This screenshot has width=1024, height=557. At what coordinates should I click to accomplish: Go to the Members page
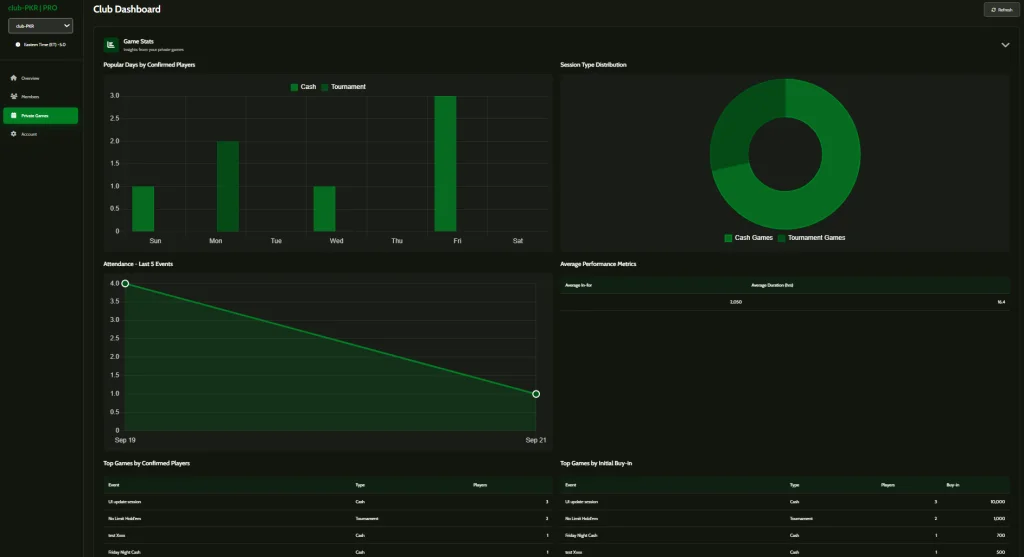pos(30,97)
